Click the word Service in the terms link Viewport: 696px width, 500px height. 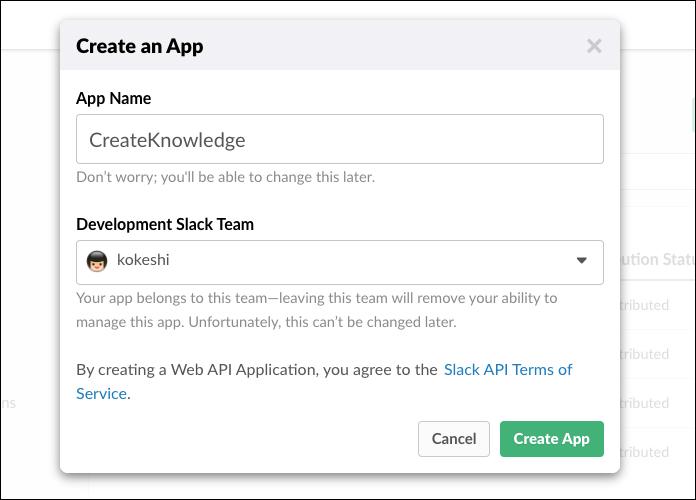point(101,393)
